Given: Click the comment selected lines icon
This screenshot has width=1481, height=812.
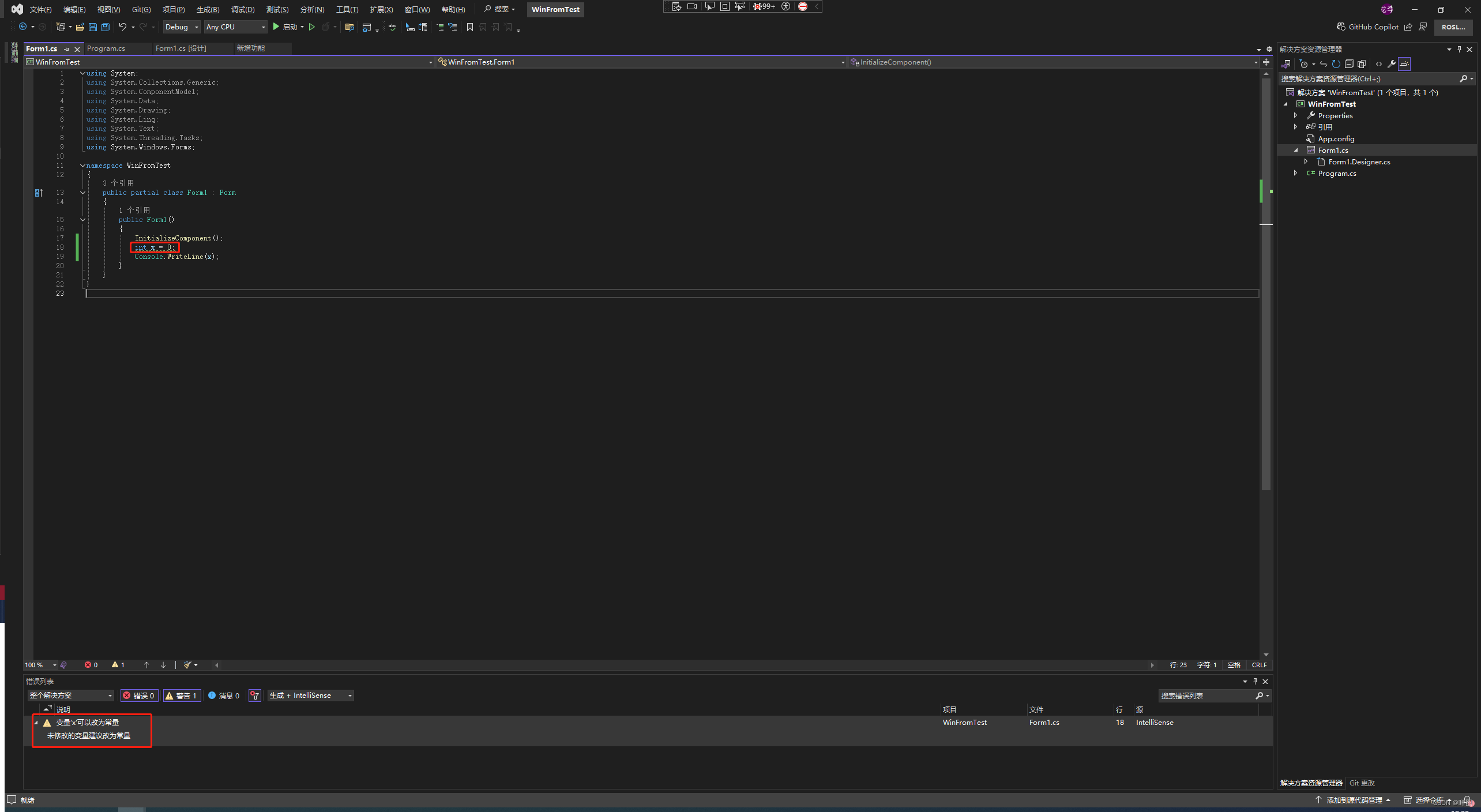Looking at the screenshot, I should 440,27.
